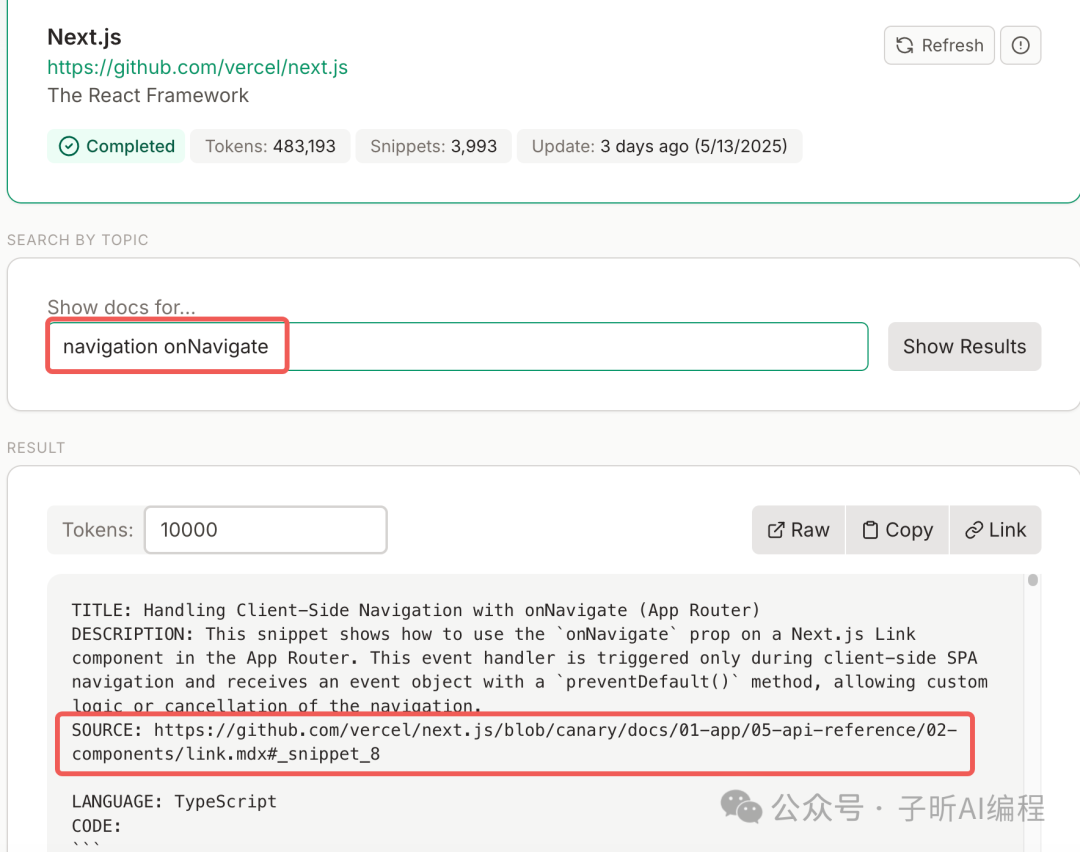Viewport: 1080px width, 852px height.
Task: Click the SEARCH BY TOPIC label
Action: [77, 240]
